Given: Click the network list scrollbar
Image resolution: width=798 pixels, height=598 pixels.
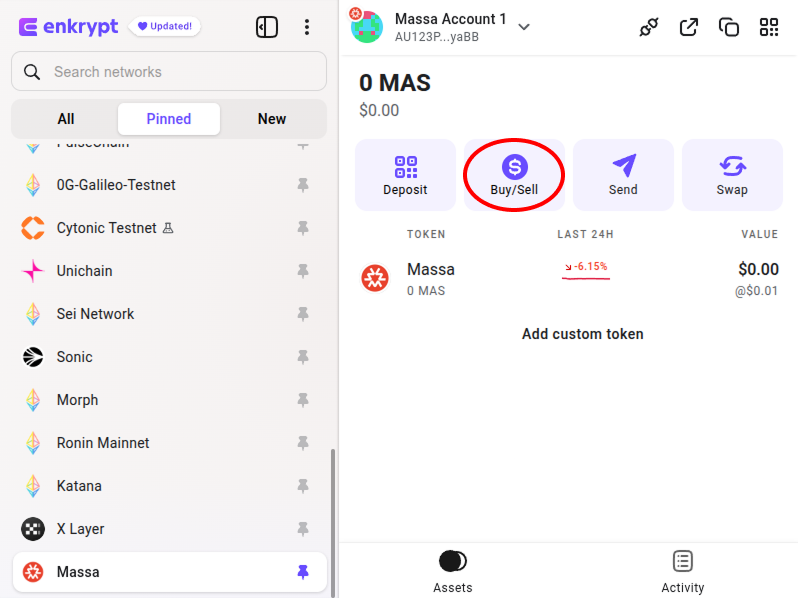Looking at the screenshot, I should coord(333,522).
